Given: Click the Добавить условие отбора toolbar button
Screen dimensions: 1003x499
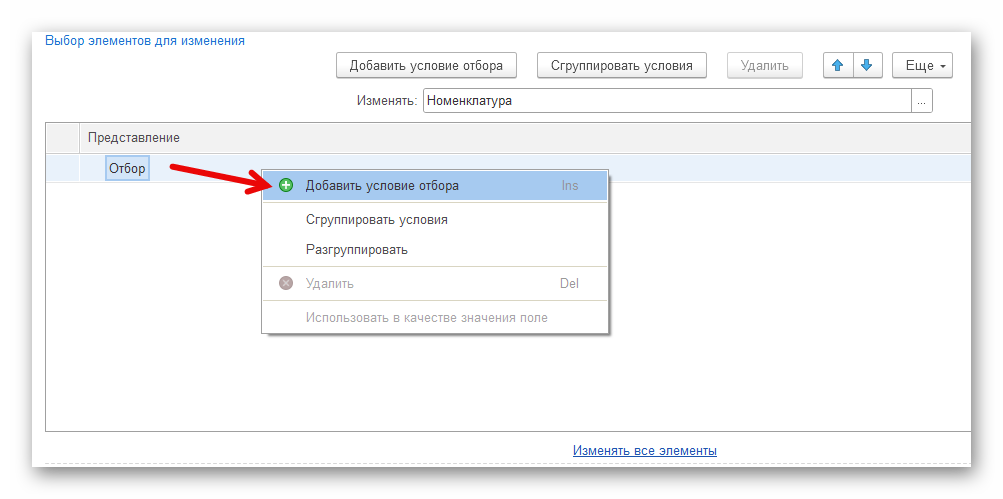Looking at the screenshot, I should pyautogui.click(x=426, y=65).
